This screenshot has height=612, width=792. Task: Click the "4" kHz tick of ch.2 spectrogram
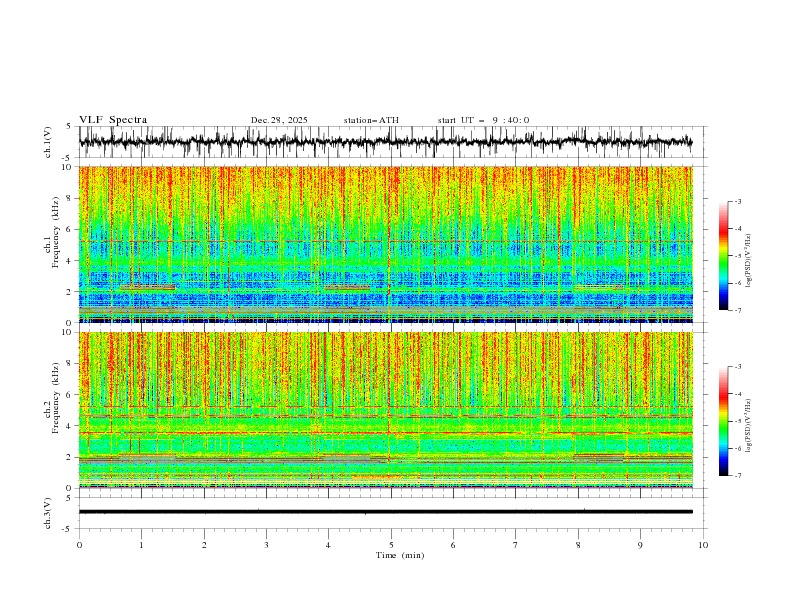point(70,426)
